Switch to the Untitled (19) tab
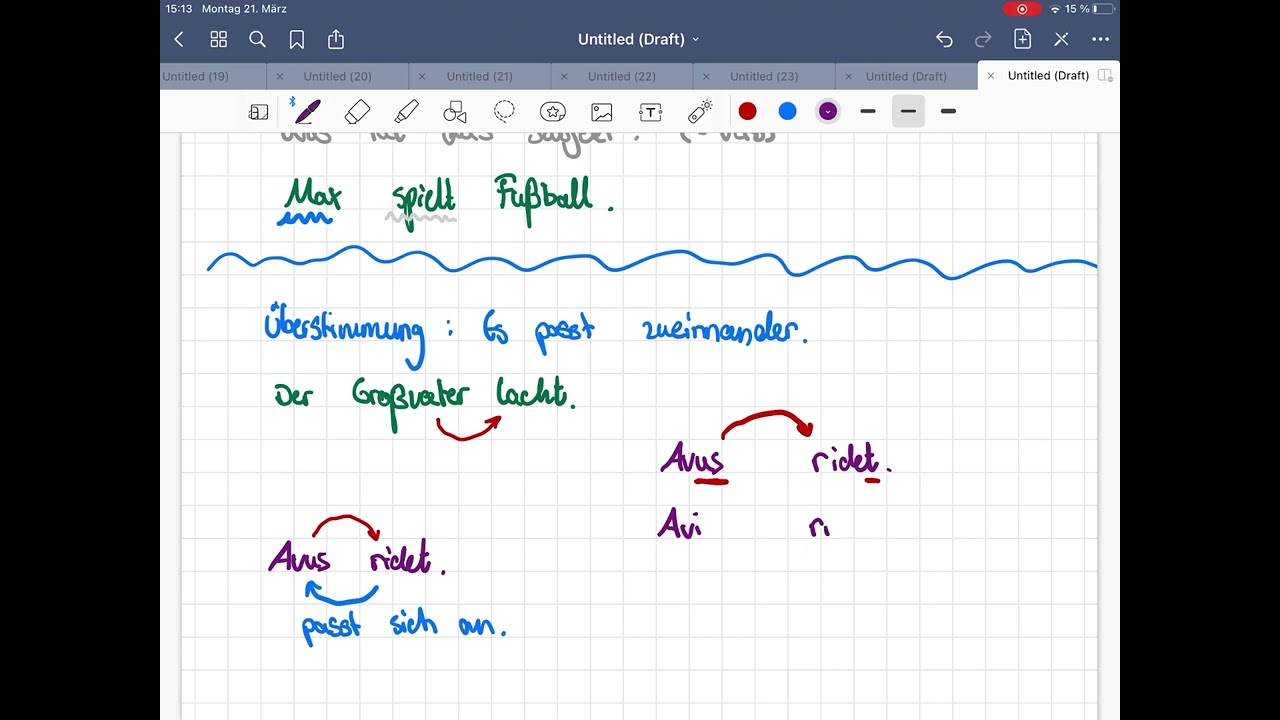The image size is (1280, 720). 196,76
